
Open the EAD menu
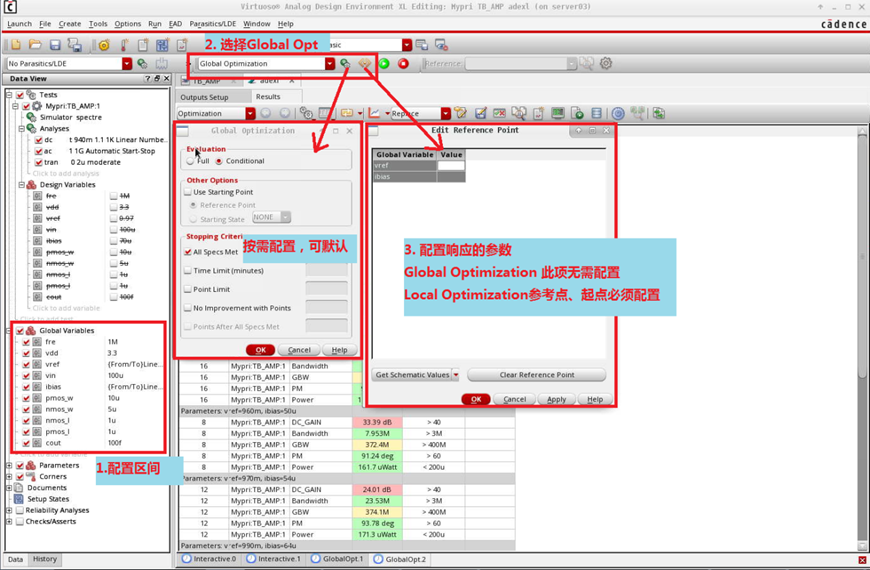175,24
